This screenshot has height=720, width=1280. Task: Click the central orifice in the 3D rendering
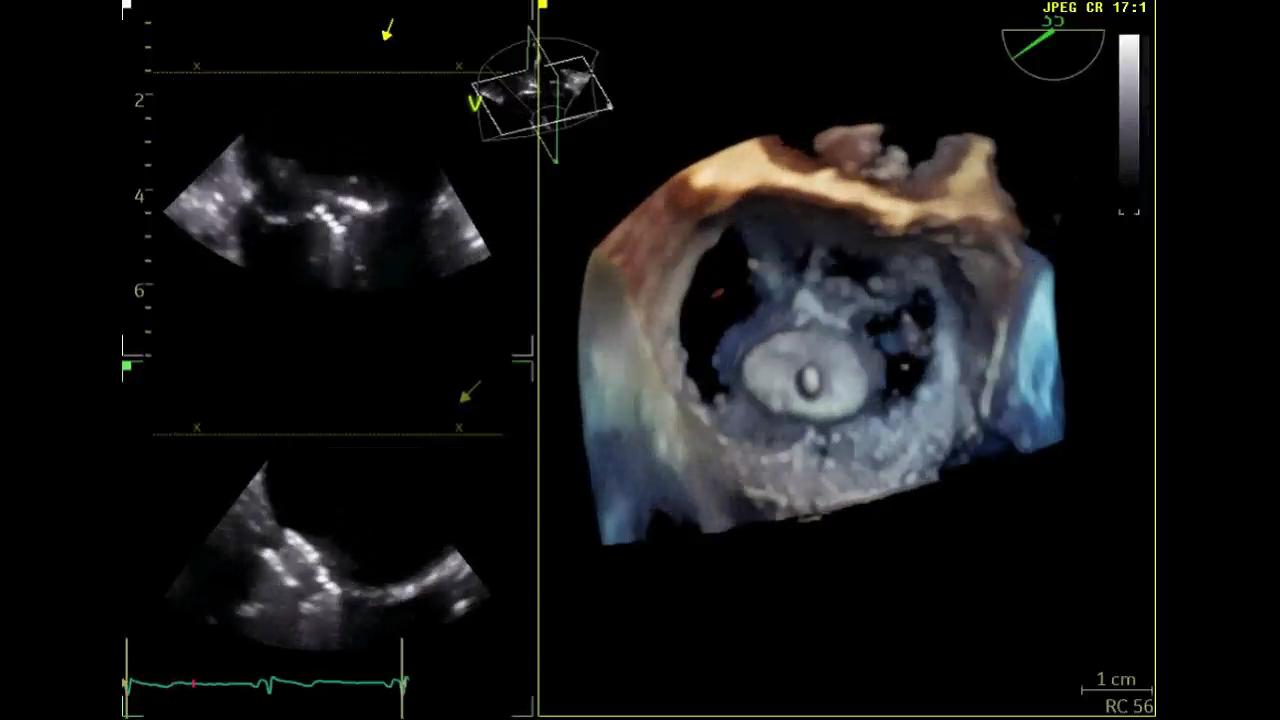pos(808,380)
